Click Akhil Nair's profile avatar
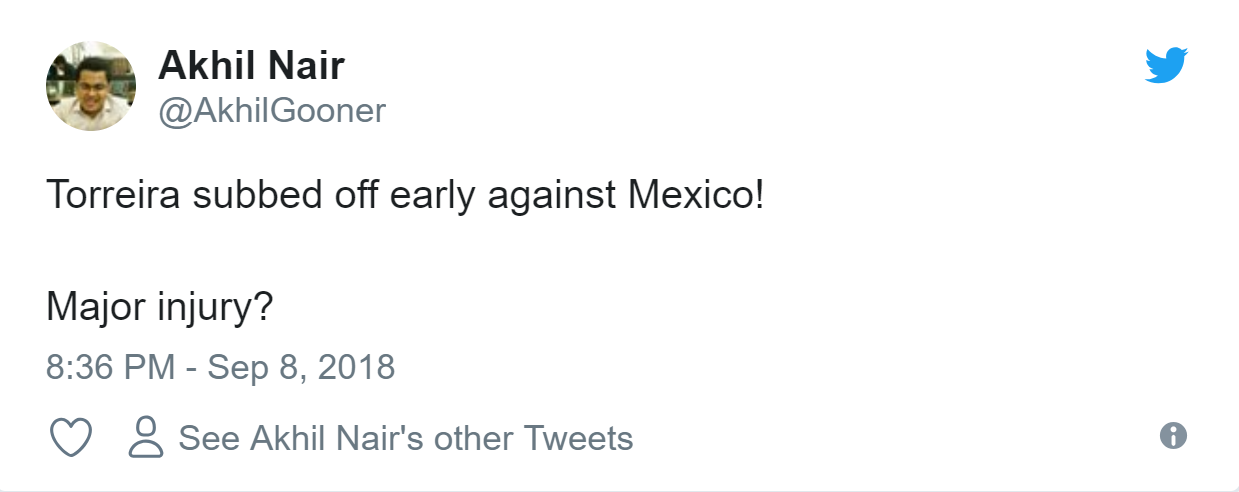1239x492 pixels. [x=91, y=86]
